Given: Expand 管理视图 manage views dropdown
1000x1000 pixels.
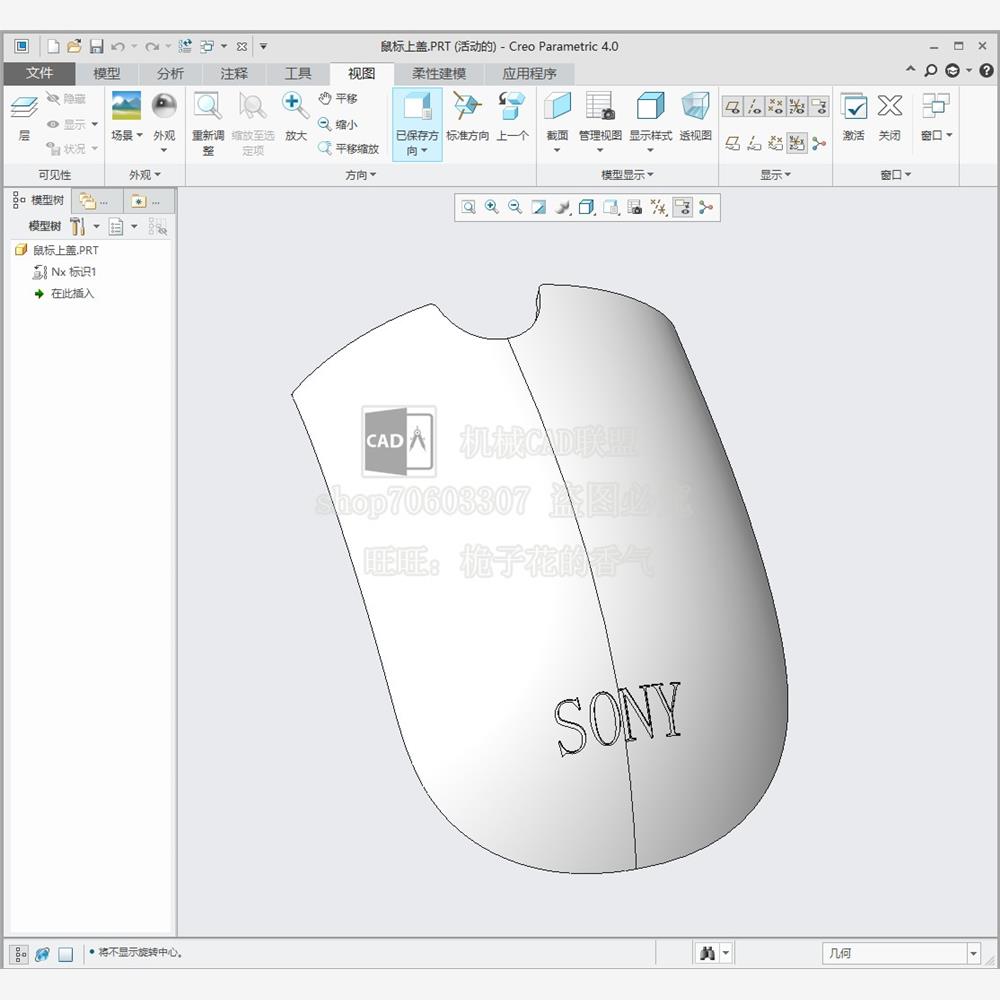Looking at the screenshot, I should click(599, 151).
